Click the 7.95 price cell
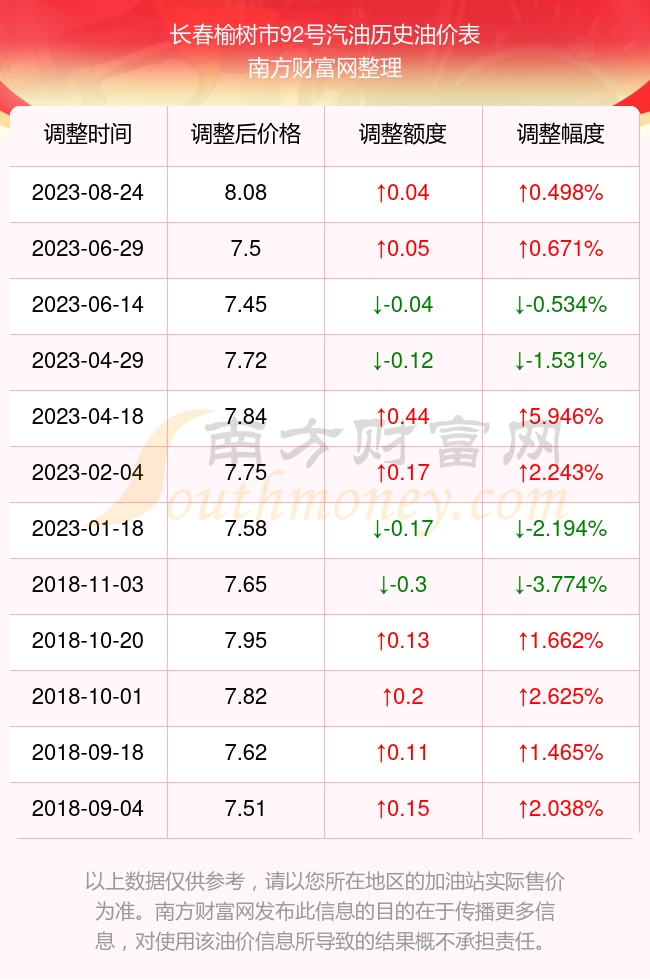Image resolution: width=650 pixels, height=980 pixels. pyautogui.click(x=246, y=641)
